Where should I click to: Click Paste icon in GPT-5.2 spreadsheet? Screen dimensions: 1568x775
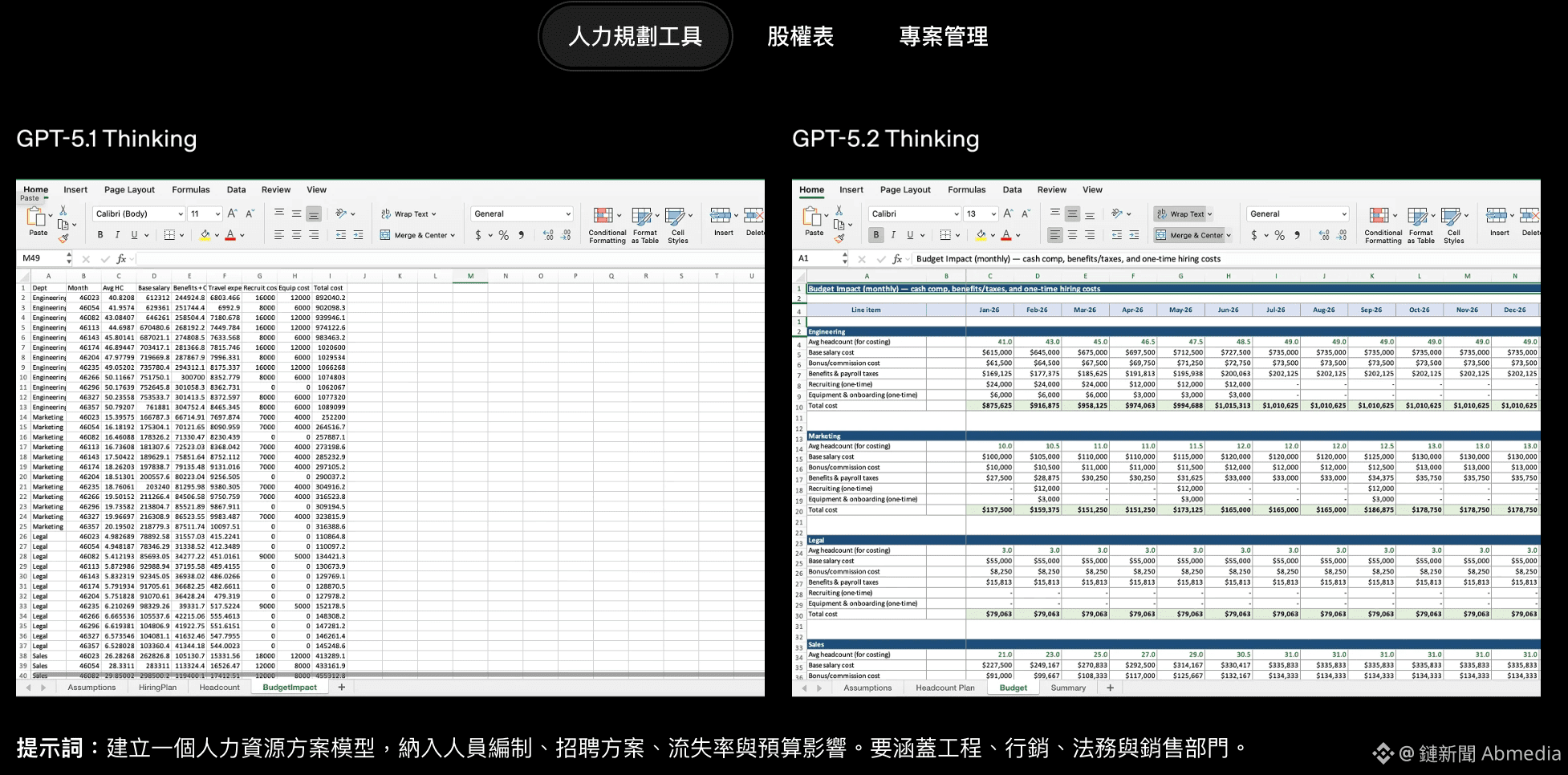[x=813, y=217]
